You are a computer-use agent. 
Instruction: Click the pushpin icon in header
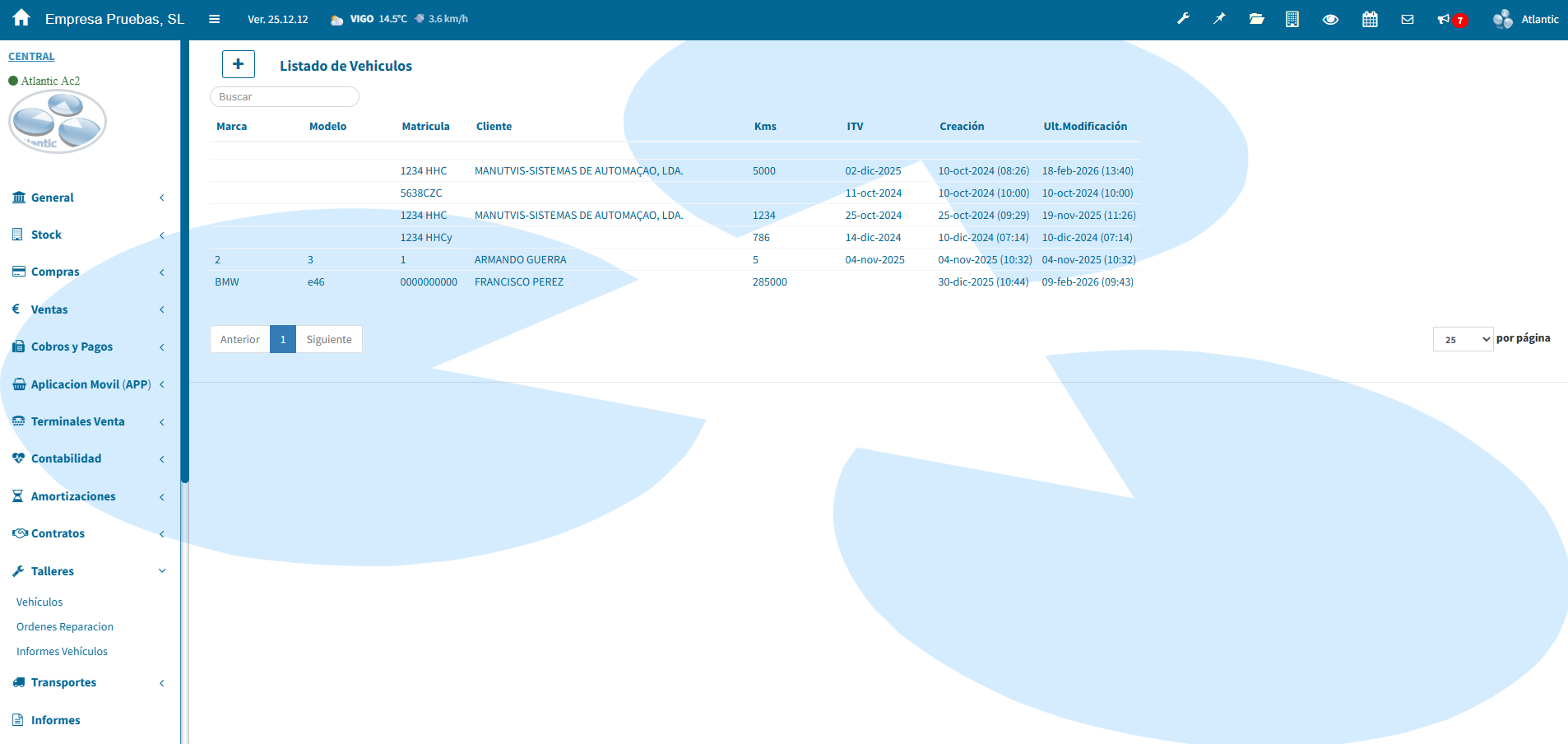[1219, 19]
